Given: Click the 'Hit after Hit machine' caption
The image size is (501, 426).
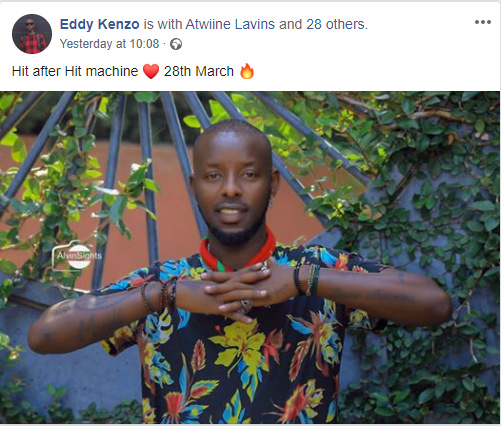Looking at the screenshot, I should click(x=75, y=71).
